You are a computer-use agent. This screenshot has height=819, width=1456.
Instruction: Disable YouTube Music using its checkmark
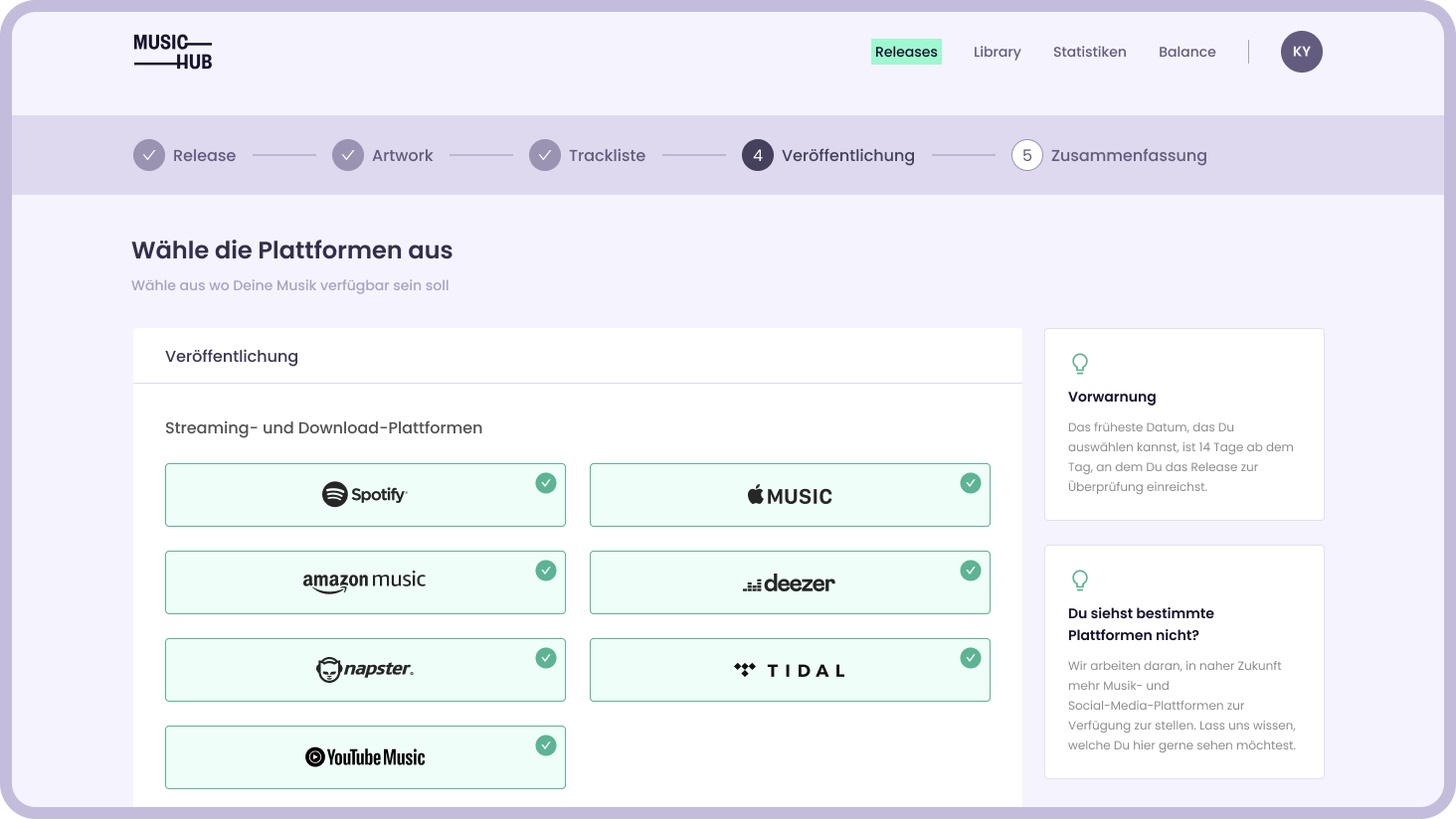pos(546,744)
